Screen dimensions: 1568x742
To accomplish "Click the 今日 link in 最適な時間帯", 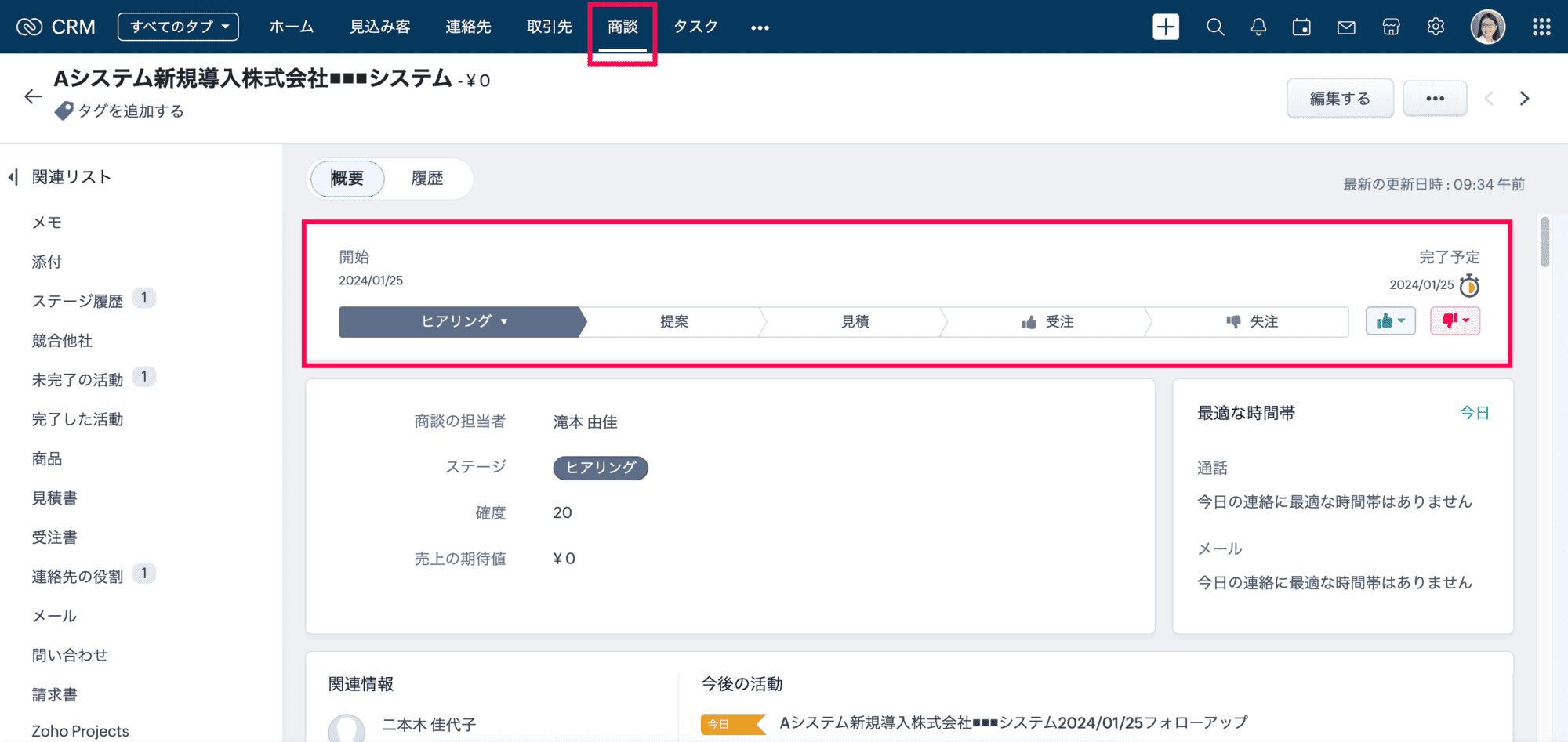I will [1474, 413].
